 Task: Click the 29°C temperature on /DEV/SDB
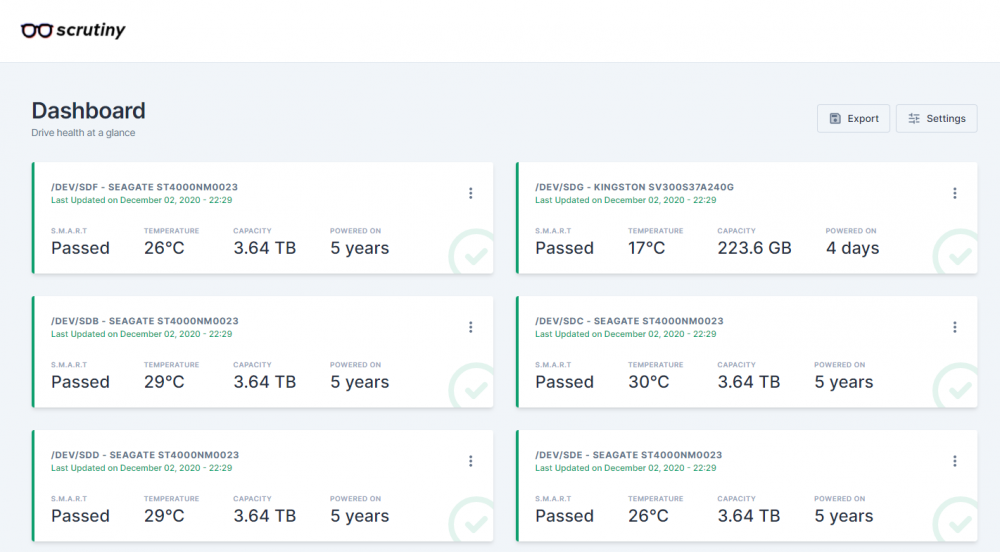[x=164, y=382]
